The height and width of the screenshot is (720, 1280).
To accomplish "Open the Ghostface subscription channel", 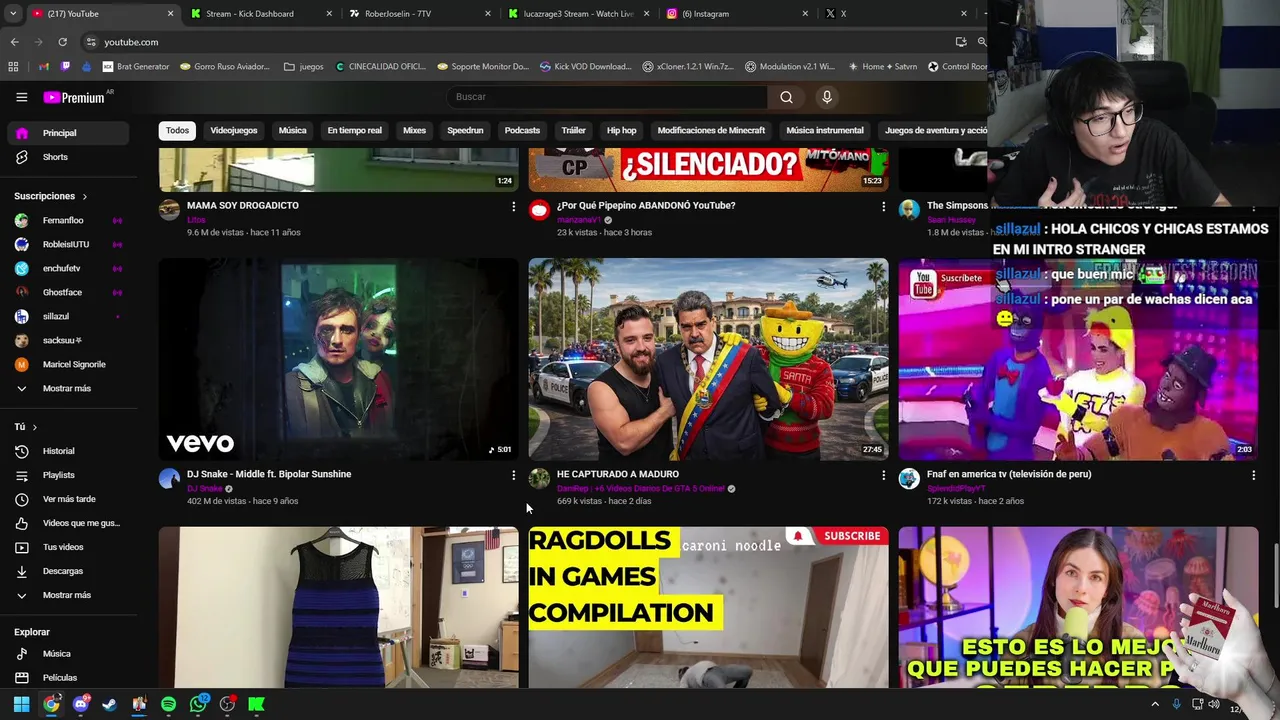I will click(x=68, y=292).
